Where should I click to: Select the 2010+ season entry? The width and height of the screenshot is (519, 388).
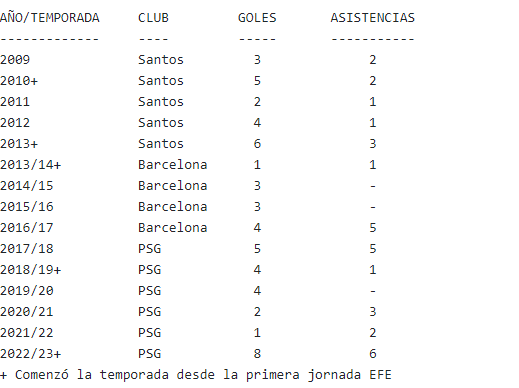coord(19,81)
